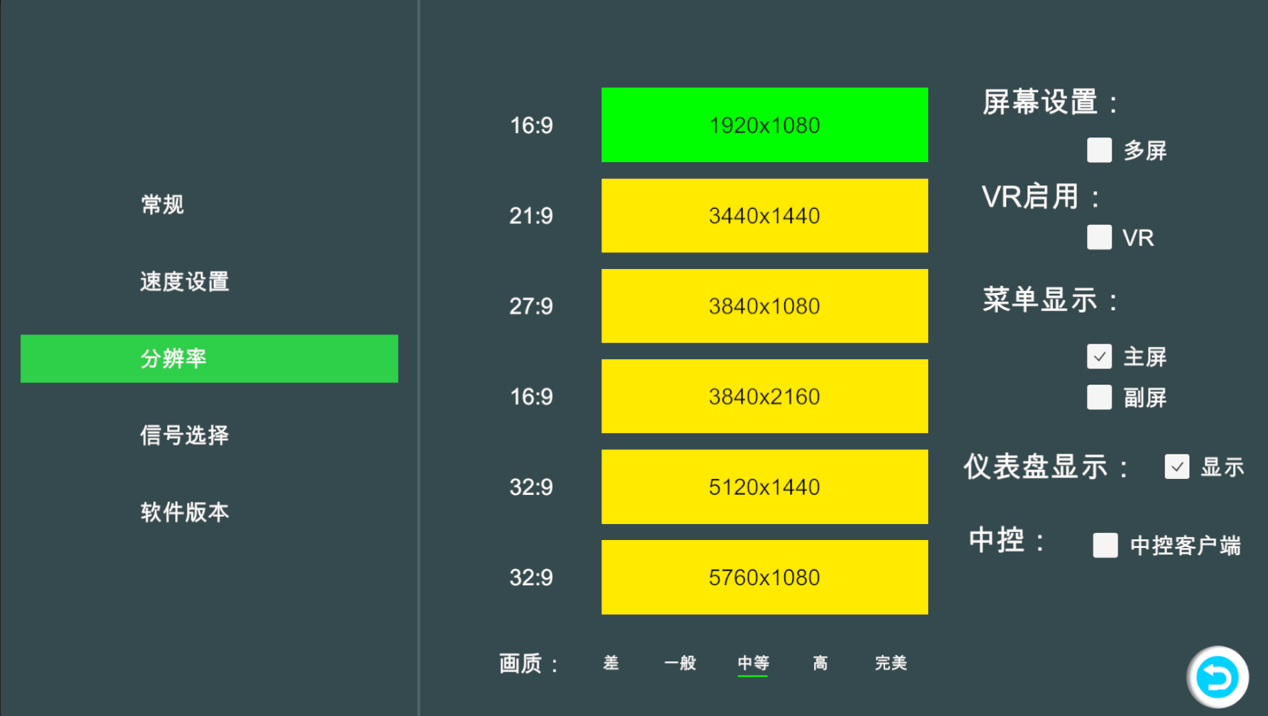Go to 速度设置 in sidebar
The image size is (1268, 716).
tap(185, 282)
